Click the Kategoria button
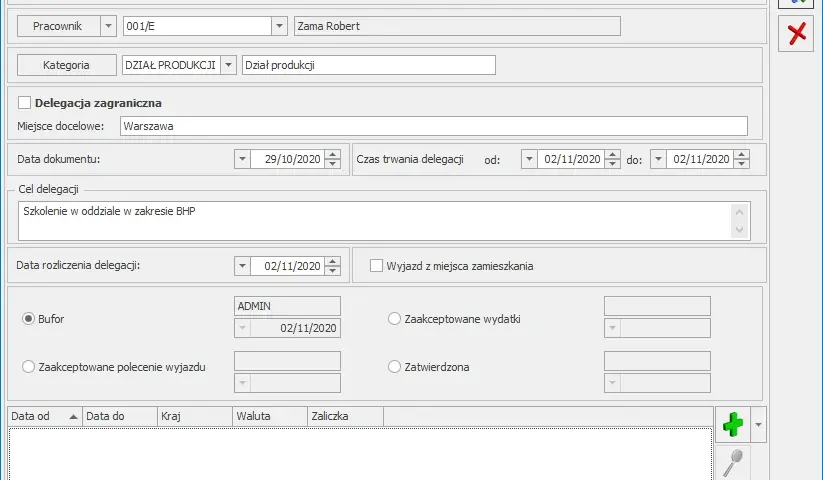Viewport: 823px width, 480px height. point(67,65)
